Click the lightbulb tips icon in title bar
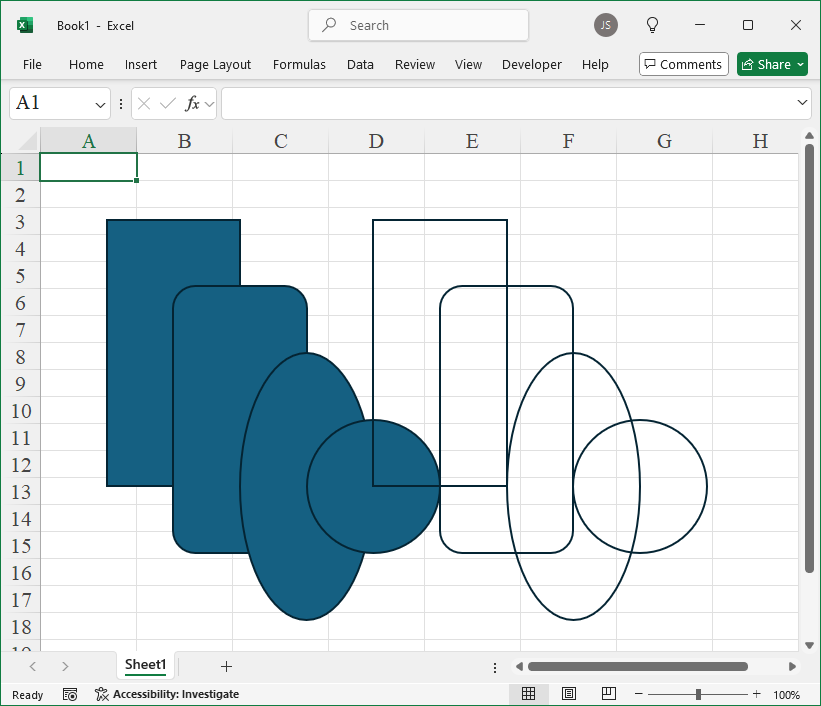821x706 pixels. click(x=652, y=25)
